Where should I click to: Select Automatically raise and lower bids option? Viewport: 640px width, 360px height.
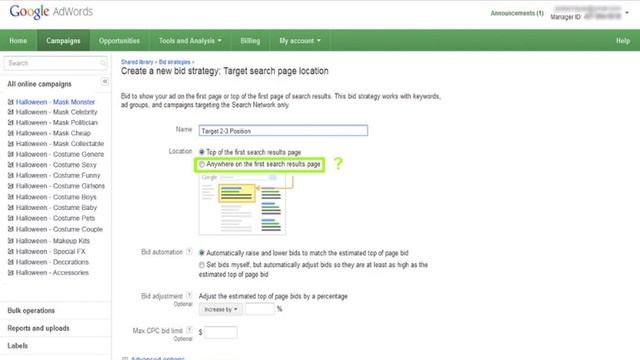click(202, 253)
